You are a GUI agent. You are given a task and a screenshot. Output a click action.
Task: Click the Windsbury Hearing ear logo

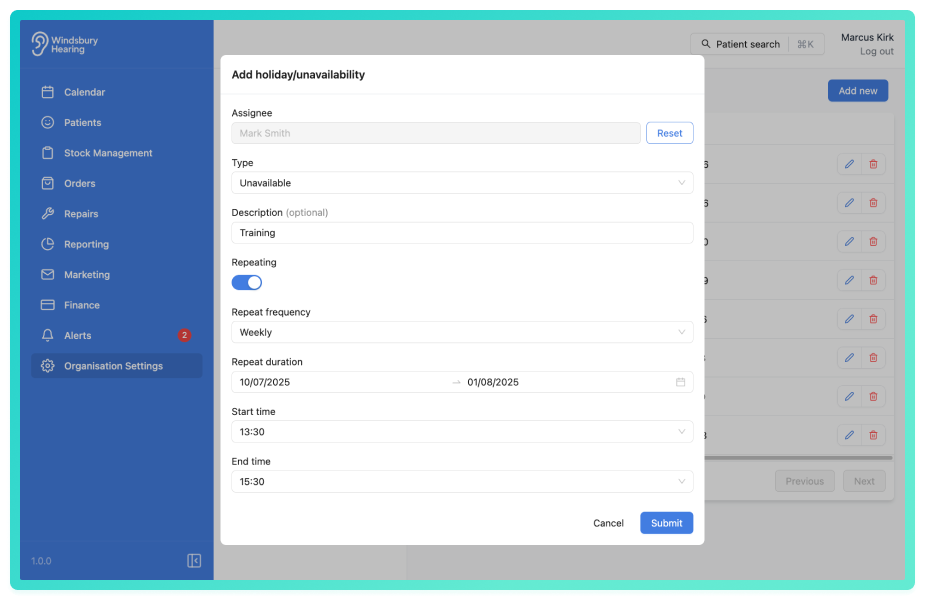[x=40, y=44]
